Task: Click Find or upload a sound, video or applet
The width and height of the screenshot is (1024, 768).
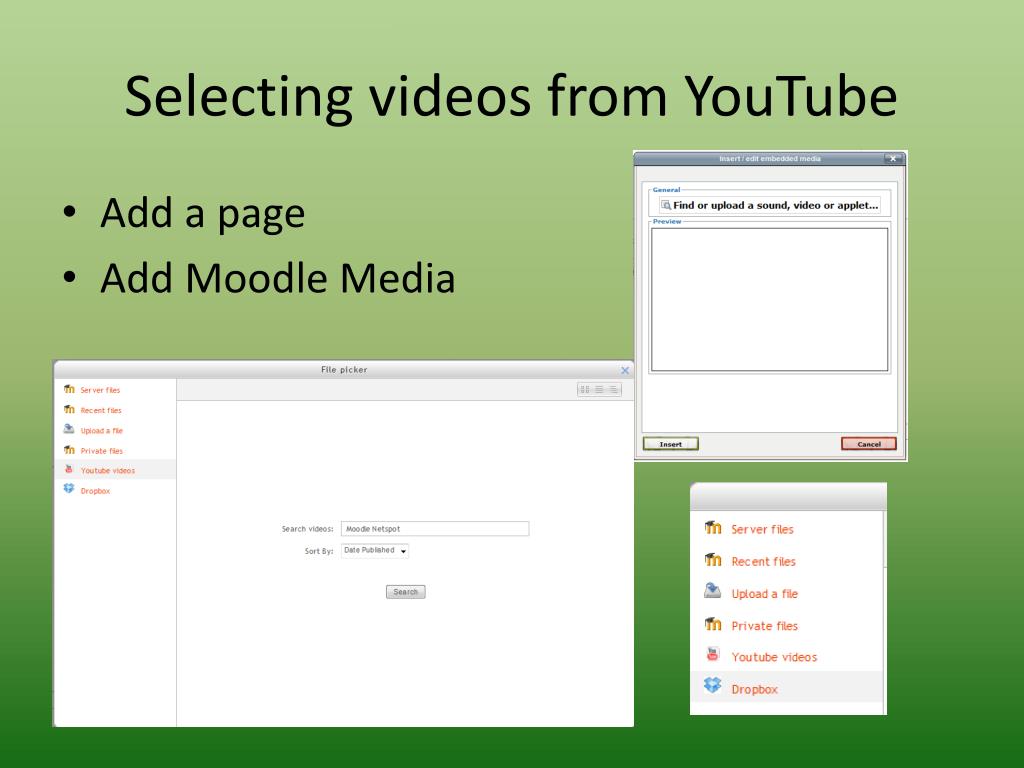Action: pyautogui.click(x=769, y=205)
